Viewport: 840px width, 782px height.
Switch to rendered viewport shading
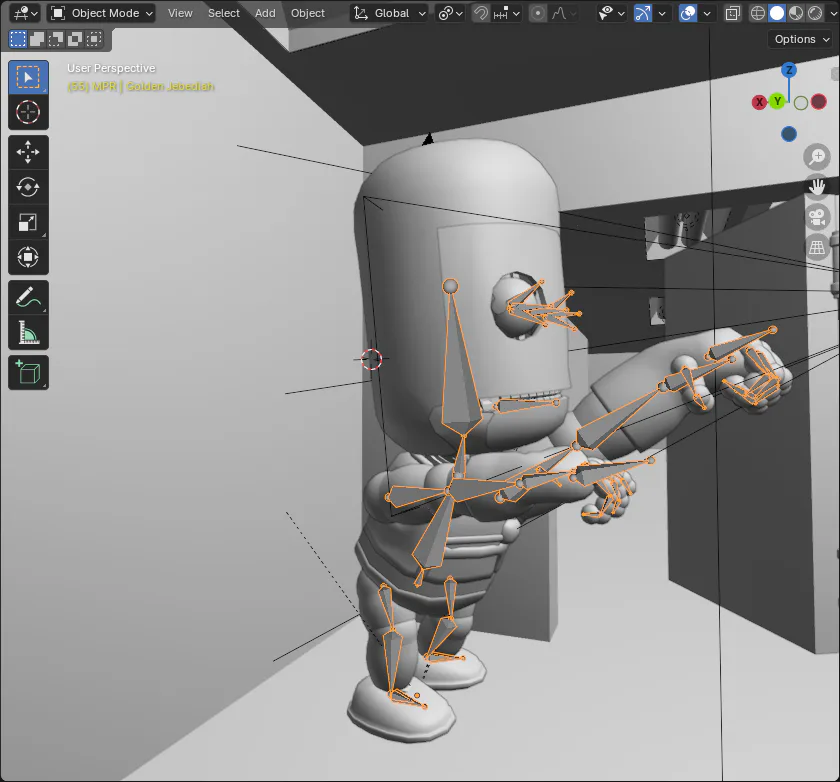(815, 13)
